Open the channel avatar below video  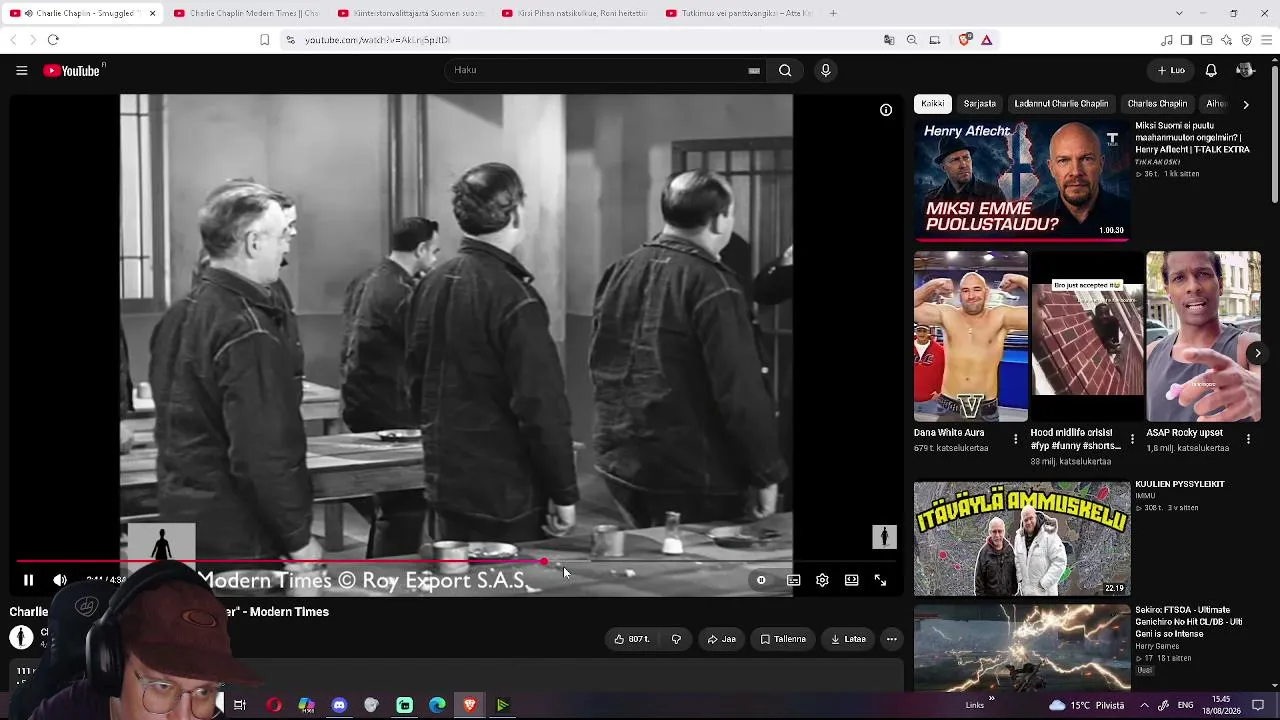(21, 636)
